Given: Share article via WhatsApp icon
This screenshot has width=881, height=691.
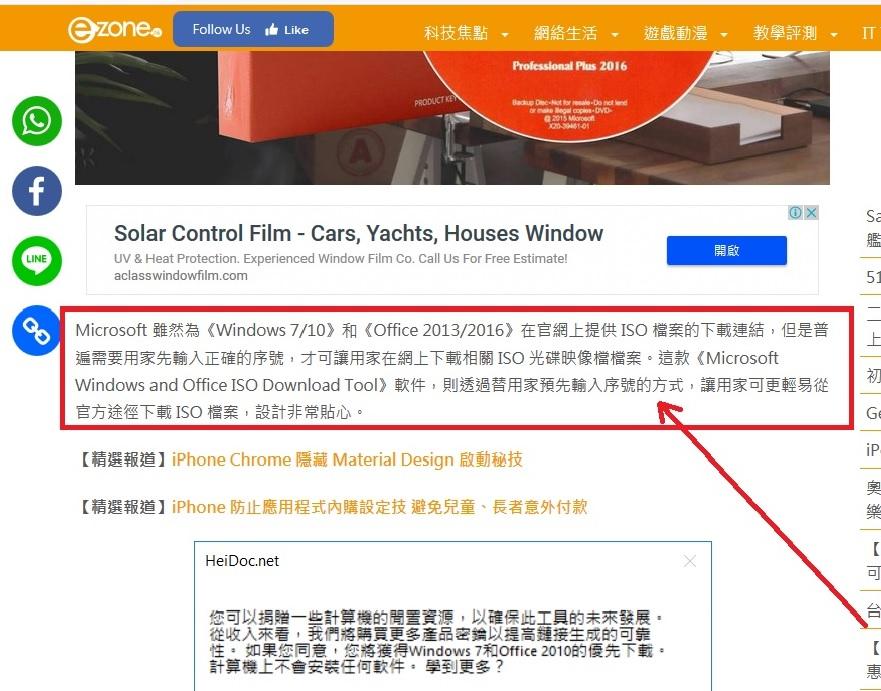Looking at the screenshot, I should pos(37,121).
